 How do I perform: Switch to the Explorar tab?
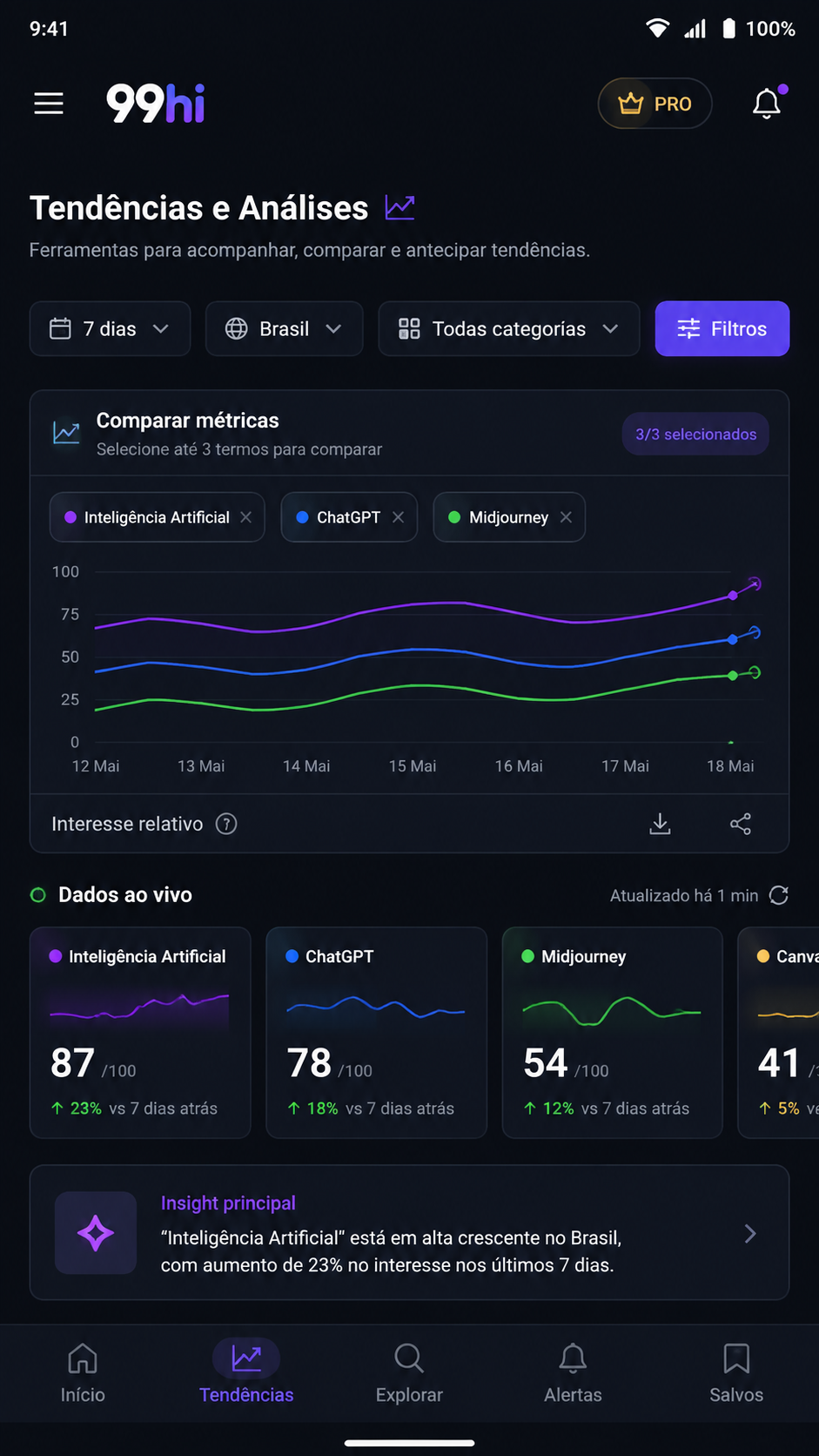(x=409, y=1373)
